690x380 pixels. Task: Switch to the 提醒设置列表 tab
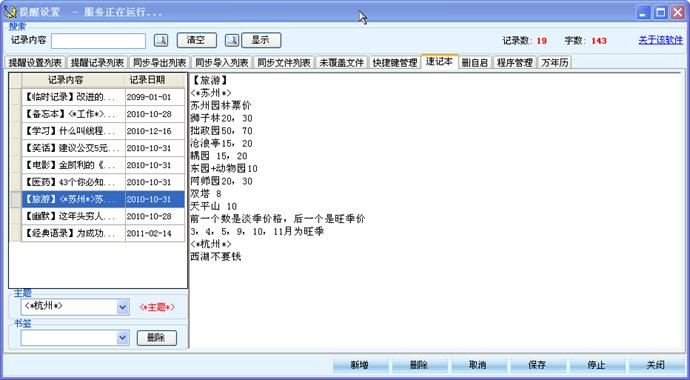pos(36,62)
